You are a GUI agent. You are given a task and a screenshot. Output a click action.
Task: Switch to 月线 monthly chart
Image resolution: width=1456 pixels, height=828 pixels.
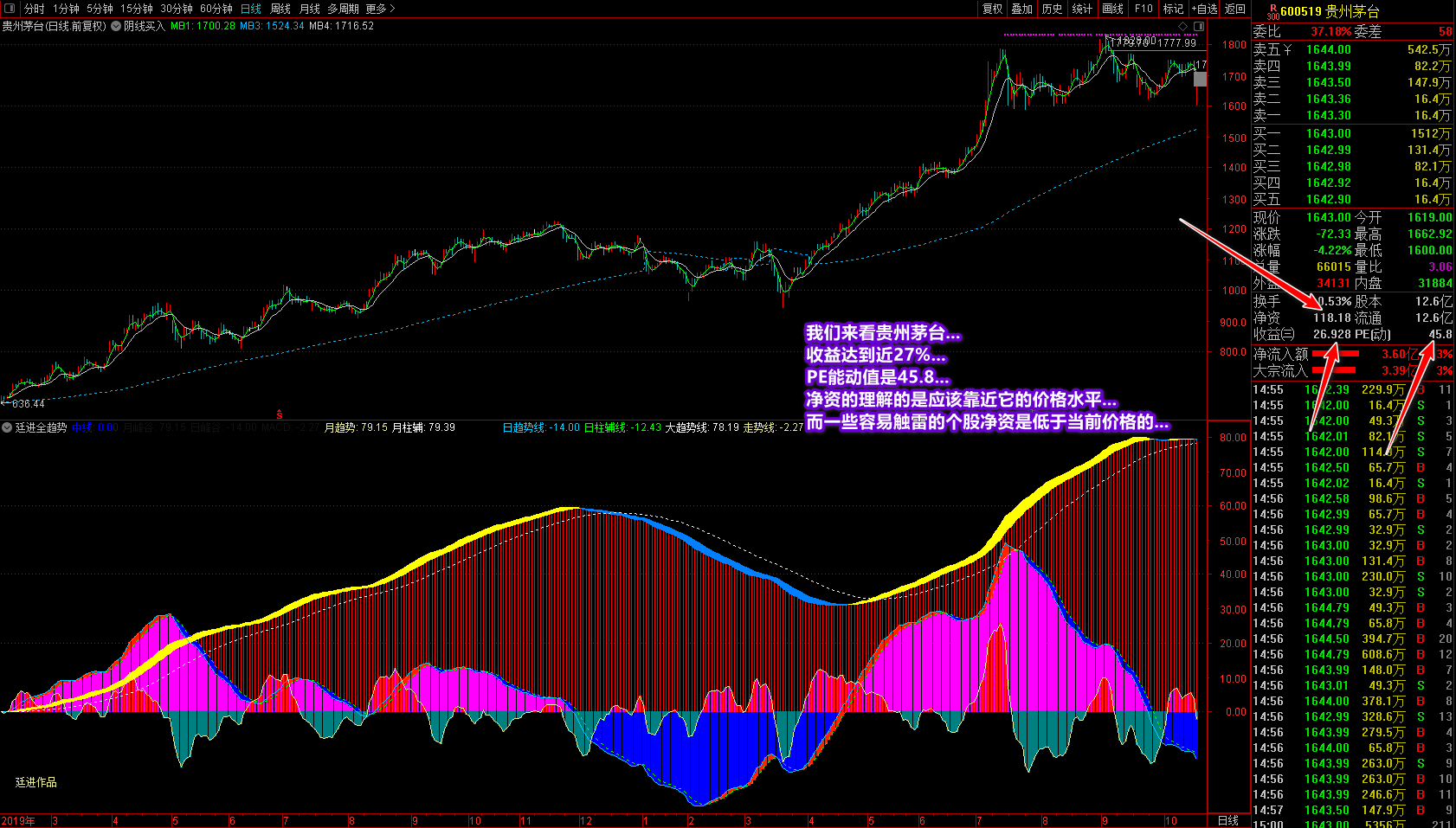click(x=310, y=9)
